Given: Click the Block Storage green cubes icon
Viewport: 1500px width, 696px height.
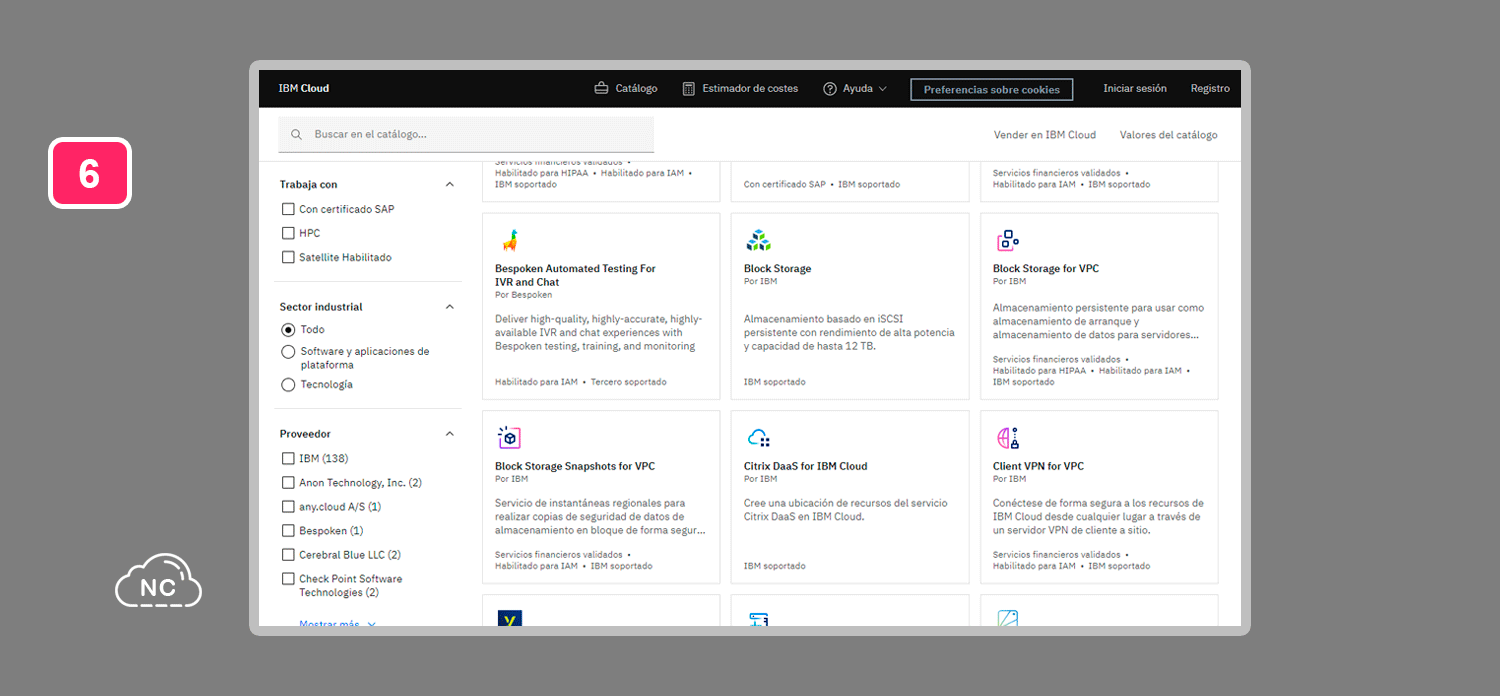Looking at the screenshot, I should 759,241.
